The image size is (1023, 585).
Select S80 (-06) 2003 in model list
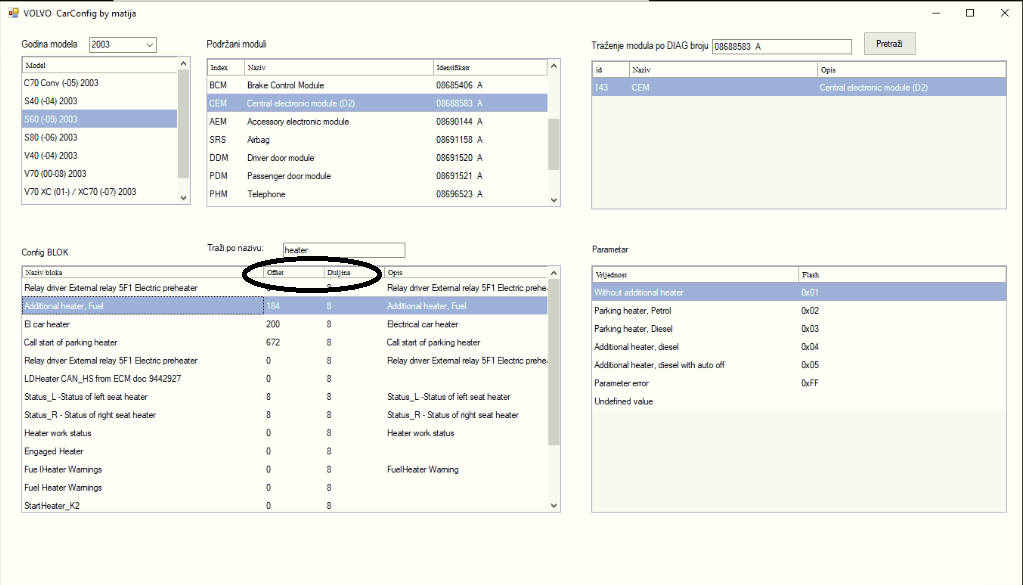51,137
